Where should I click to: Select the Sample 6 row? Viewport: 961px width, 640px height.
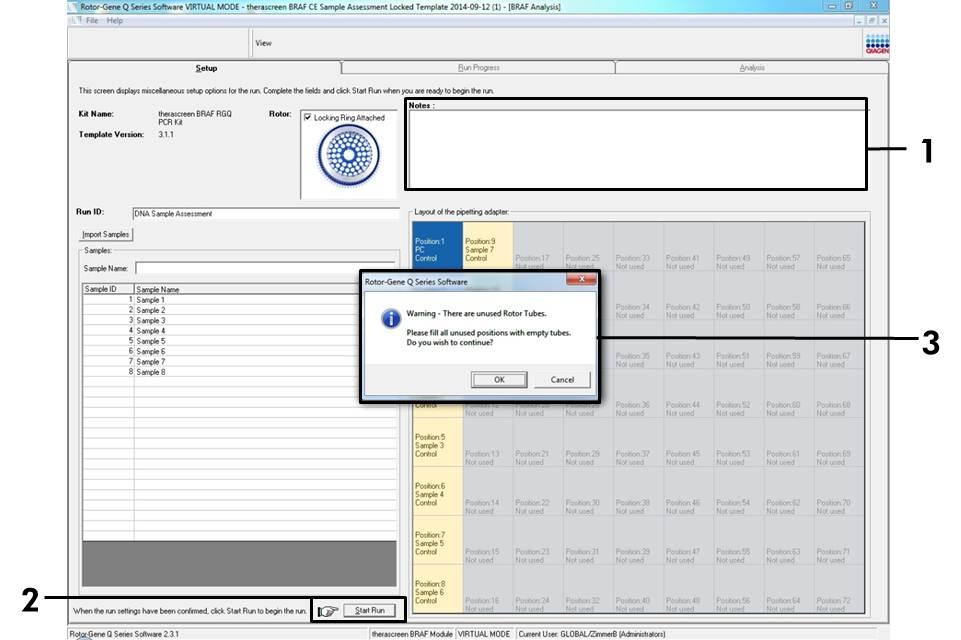tap(239, 351)
